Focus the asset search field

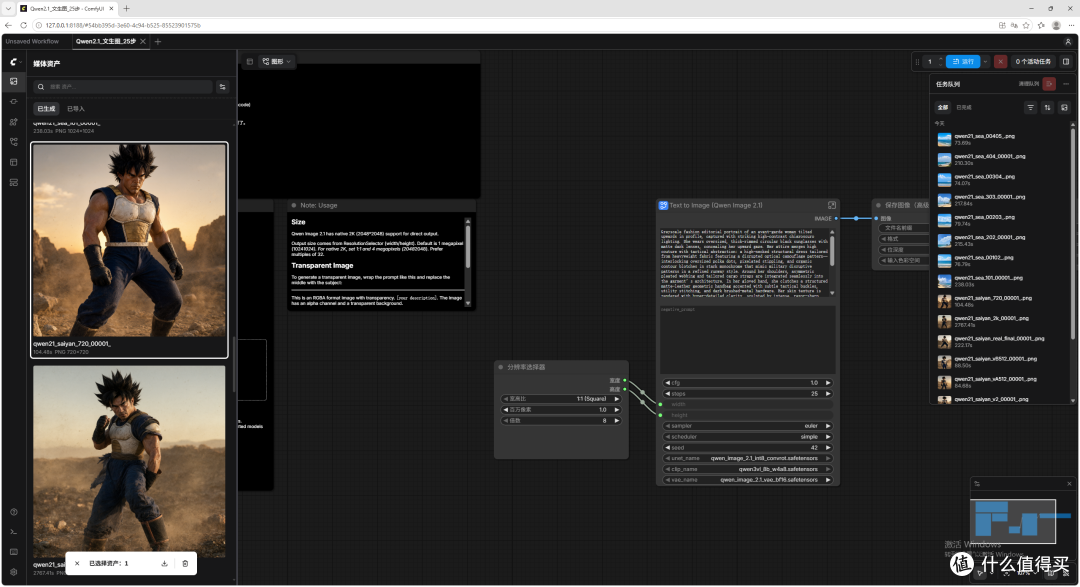click(x=124, y=87)
